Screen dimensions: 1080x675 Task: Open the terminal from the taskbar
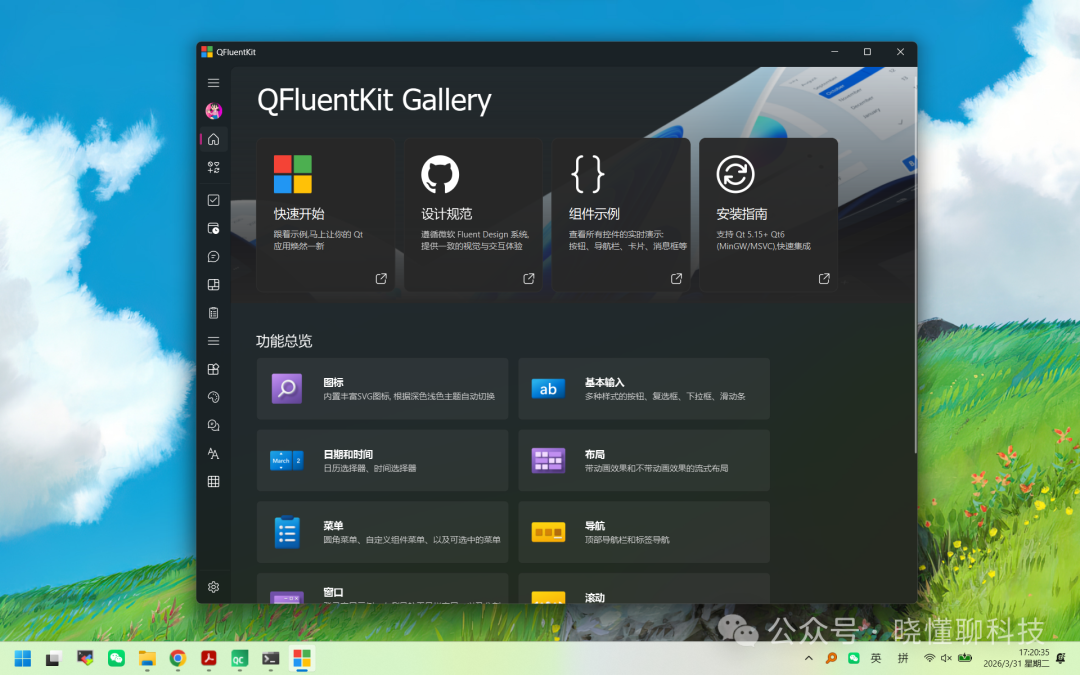tap(270, 658)
